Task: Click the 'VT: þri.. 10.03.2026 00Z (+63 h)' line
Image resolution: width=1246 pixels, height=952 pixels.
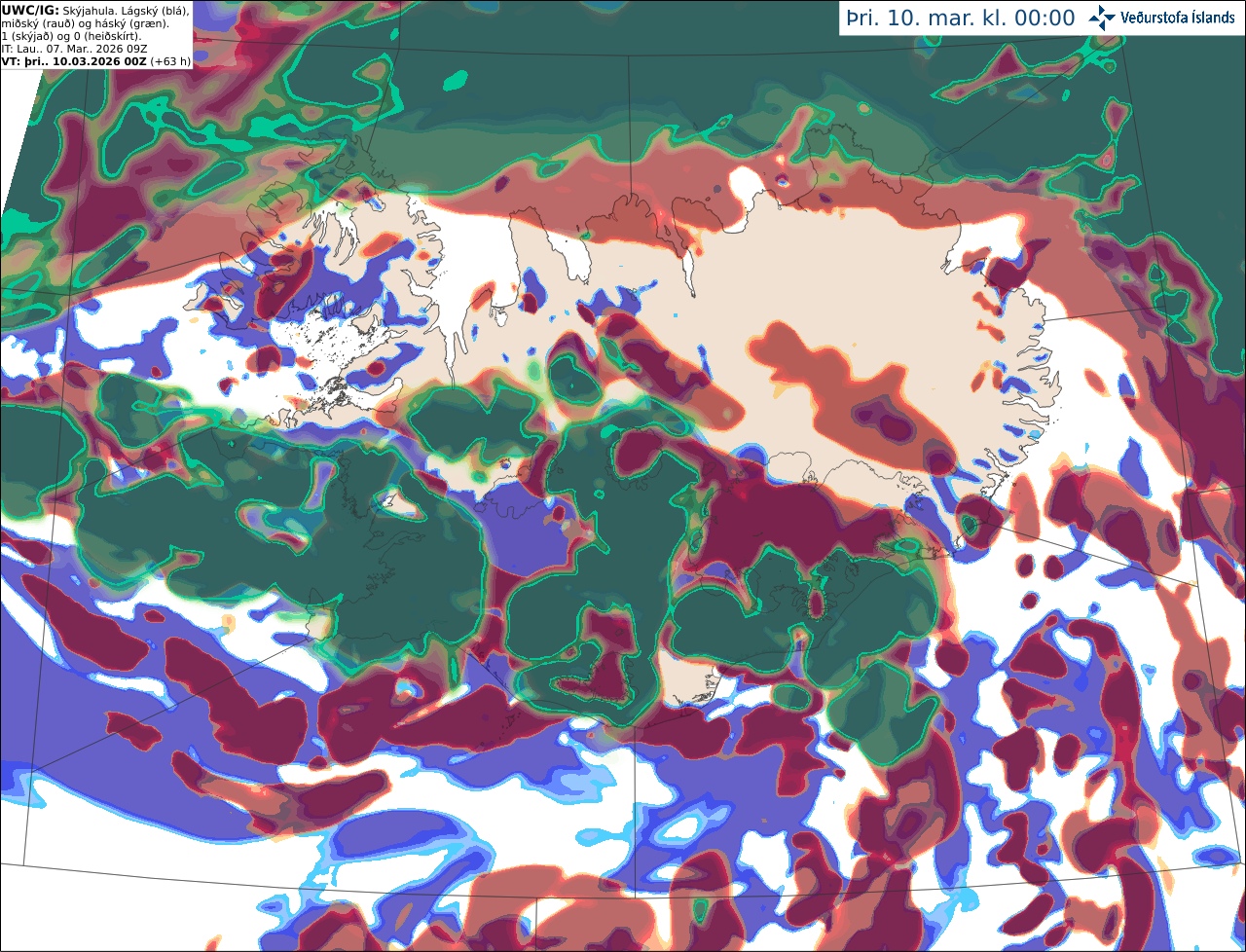Action: 95,61
